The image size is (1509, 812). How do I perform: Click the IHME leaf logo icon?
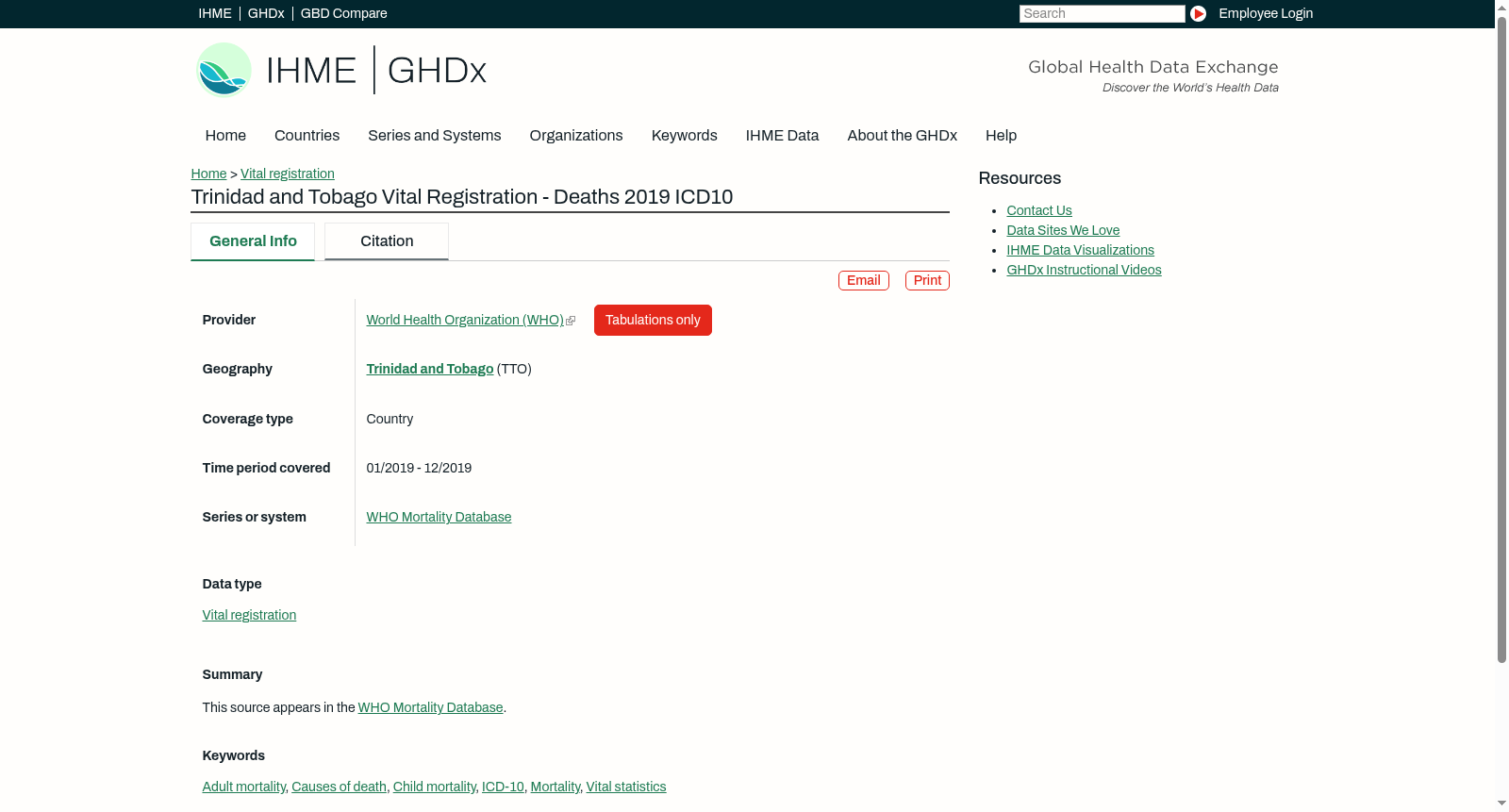(224, 70)
